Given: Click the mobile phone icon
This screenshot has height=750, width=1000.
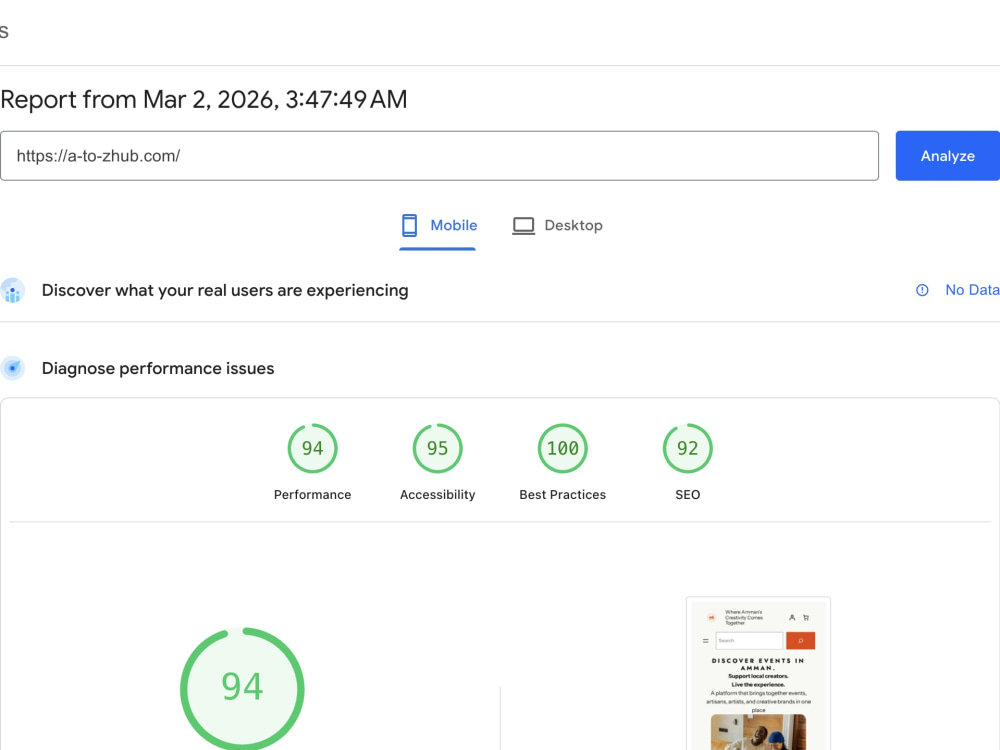Looking at the screenshot, I should point(409,225).
